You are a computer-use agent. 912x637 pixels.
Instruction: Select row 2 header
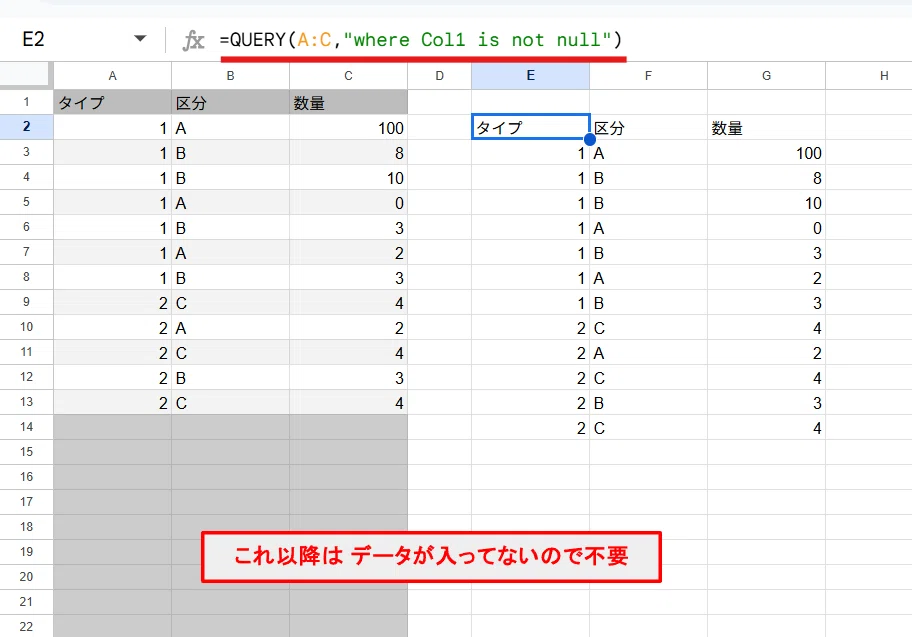[x=26, y=127]
